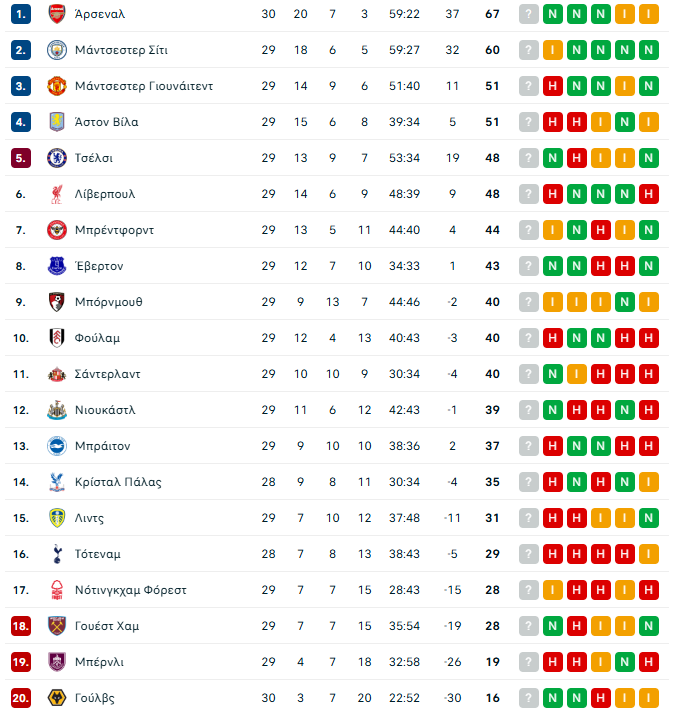Open the Wolves crest icon
This screenshot has width=676, height=713.
pos(56,698)
